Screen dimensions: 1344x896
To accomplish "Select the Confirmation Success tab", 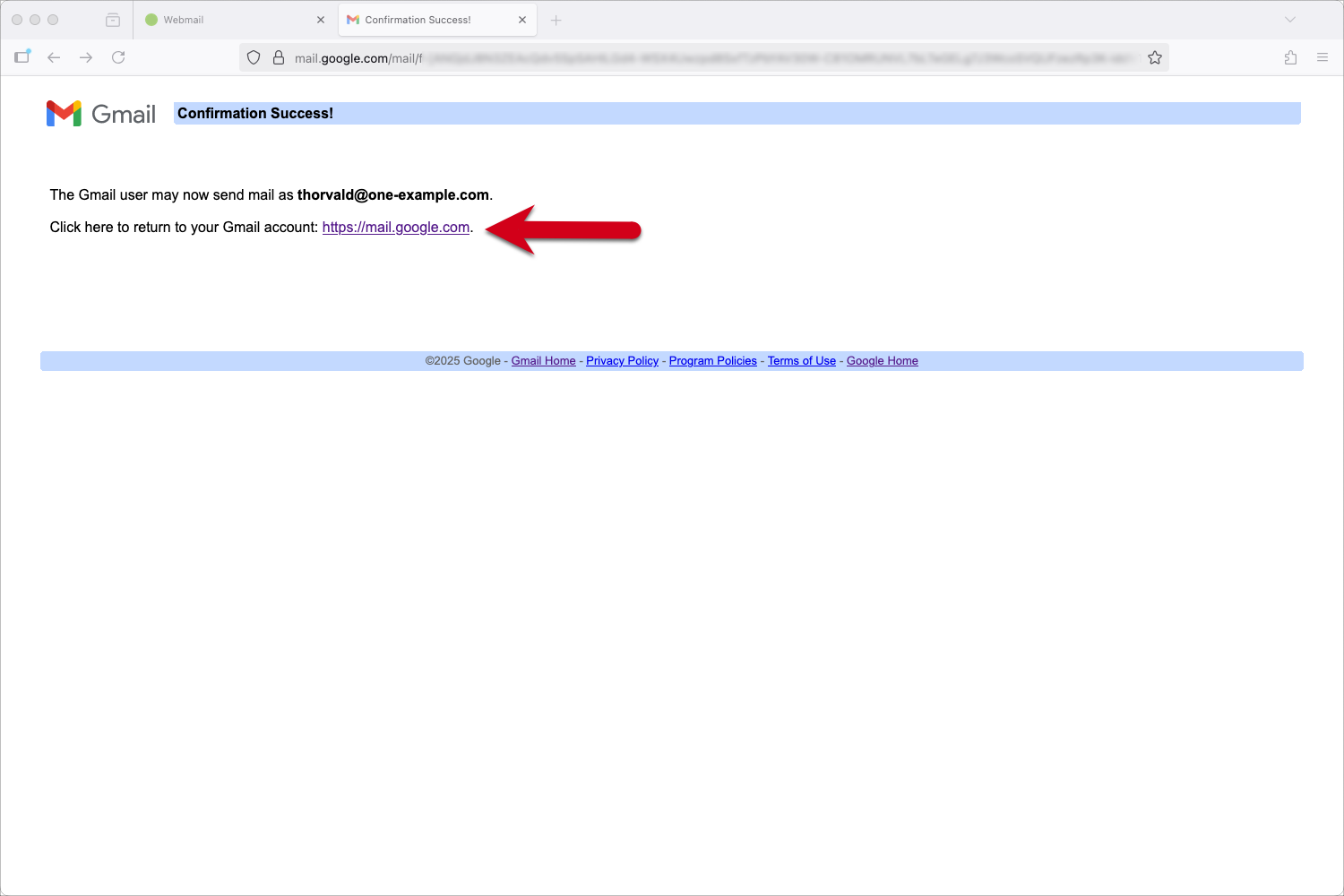I will pyautogui.click(x=421, y=19).
